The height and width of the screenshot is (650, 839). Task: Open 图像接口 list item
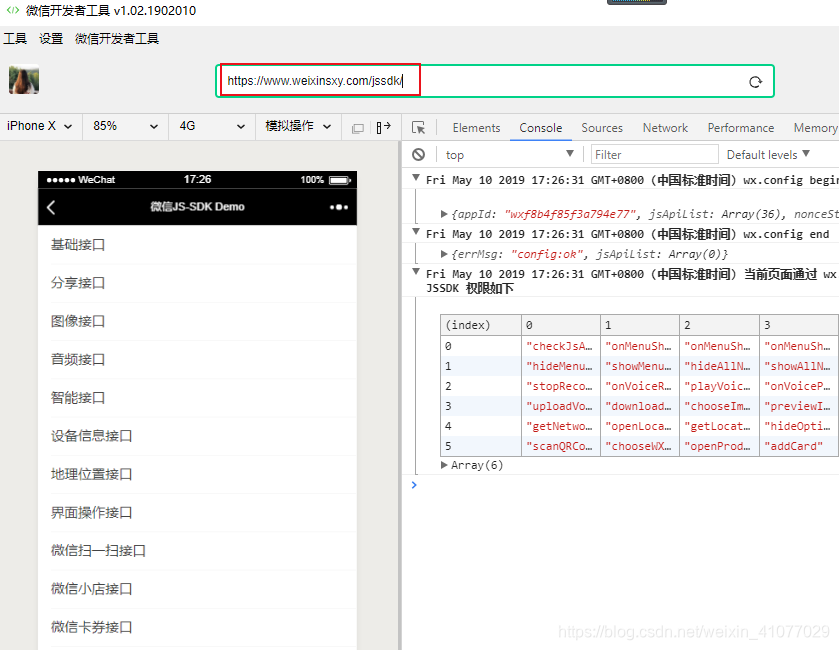point(197,321)
